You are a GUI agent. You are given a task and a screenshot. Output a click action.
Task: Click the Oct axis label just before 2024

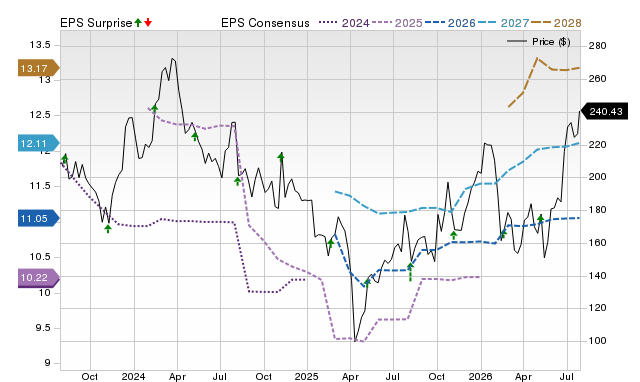[x=90, y=376]
